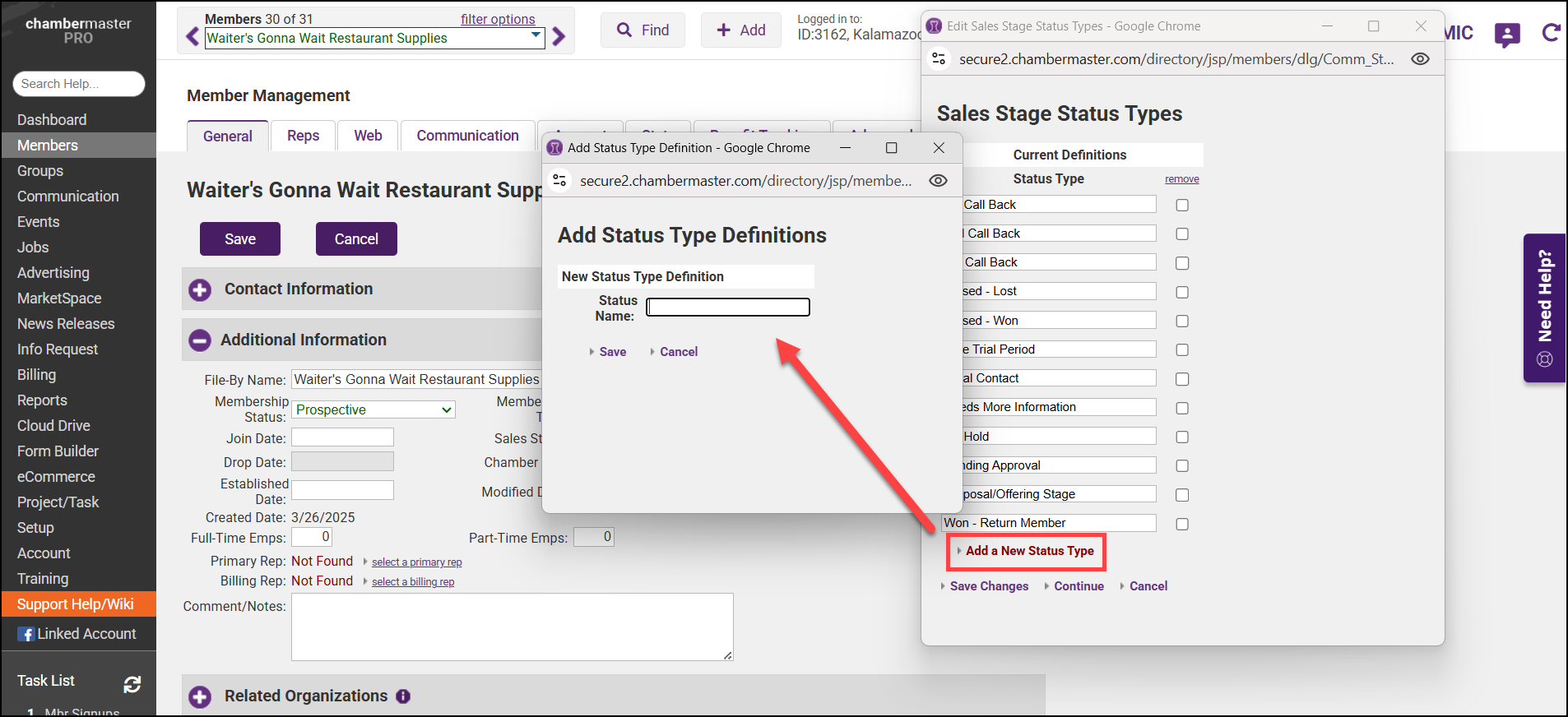
Task: Click the Related Organizations info icon
Action: 403,696
